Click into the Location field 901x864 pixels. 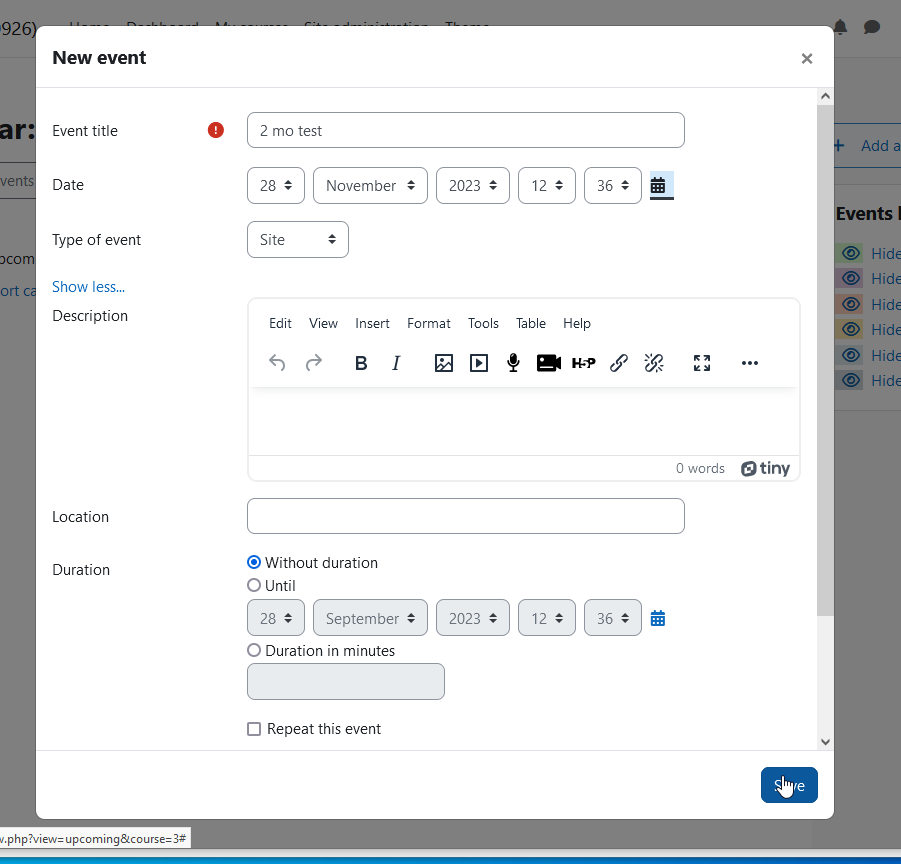465,516
